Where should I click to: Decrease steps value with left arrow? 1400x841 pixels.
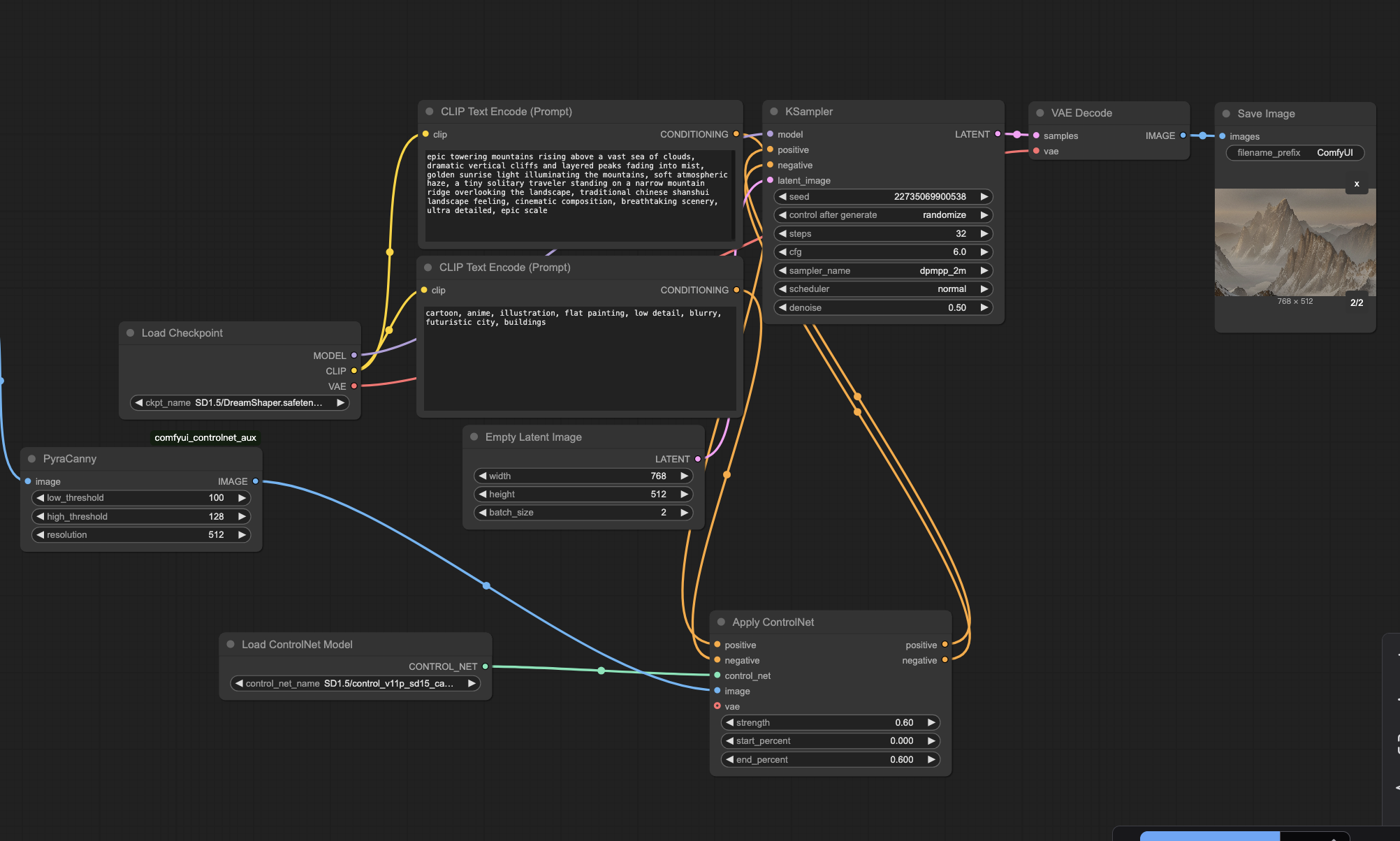tap(783, 234)
